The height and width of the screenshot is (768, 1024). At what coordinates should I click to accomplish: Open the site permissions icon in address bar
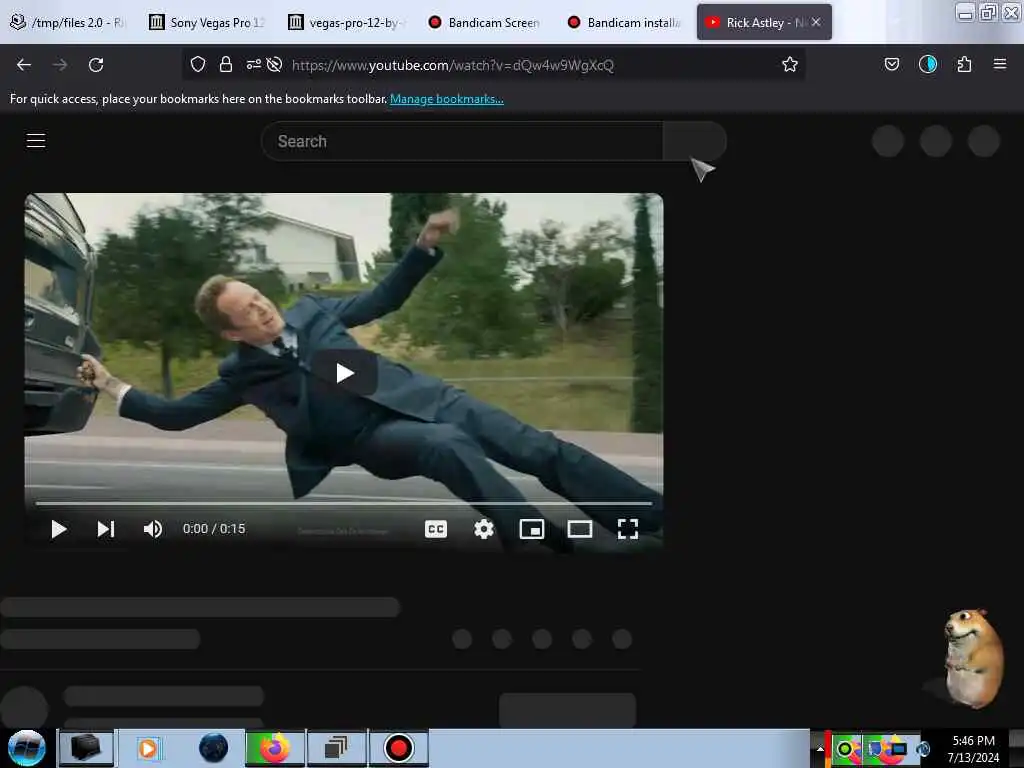pos(253,64)
